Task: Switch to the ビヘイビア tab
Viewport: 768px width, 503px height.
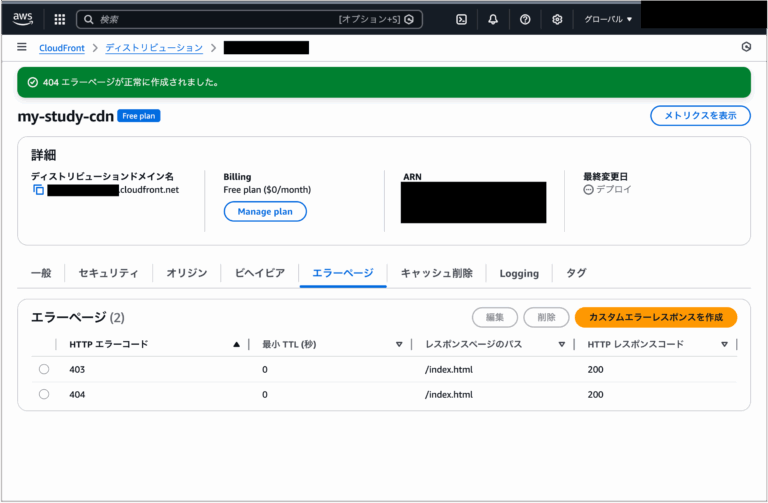Action: pos(259,273)
